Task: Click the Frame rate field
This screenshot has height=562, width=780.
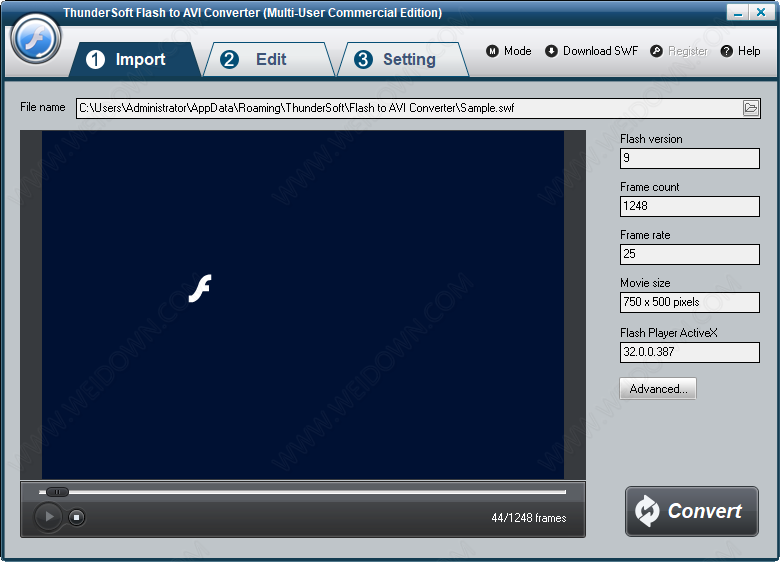Action: (689, 254)
